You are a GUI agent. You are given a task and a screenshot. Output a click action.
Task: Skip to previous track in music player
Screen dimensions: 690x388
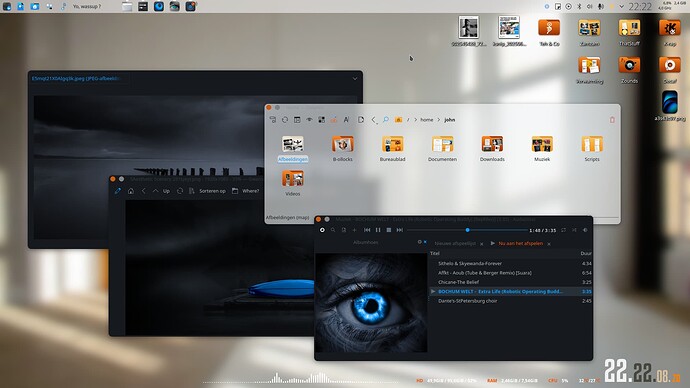click(x=367, y=230)
